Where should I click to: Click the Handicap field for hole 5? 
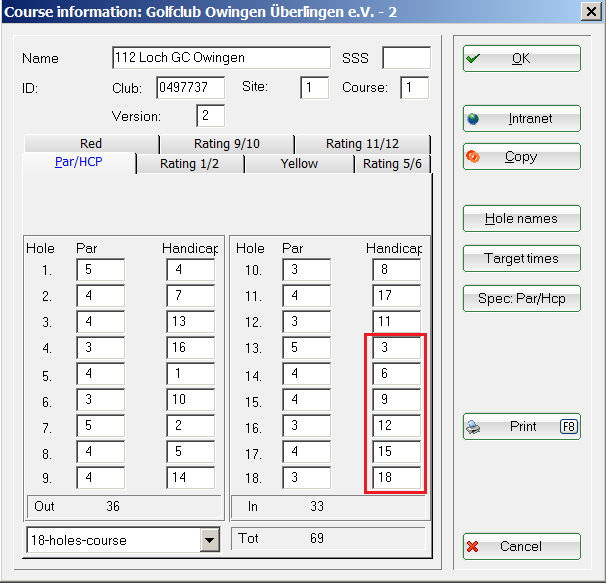[191, 373]
